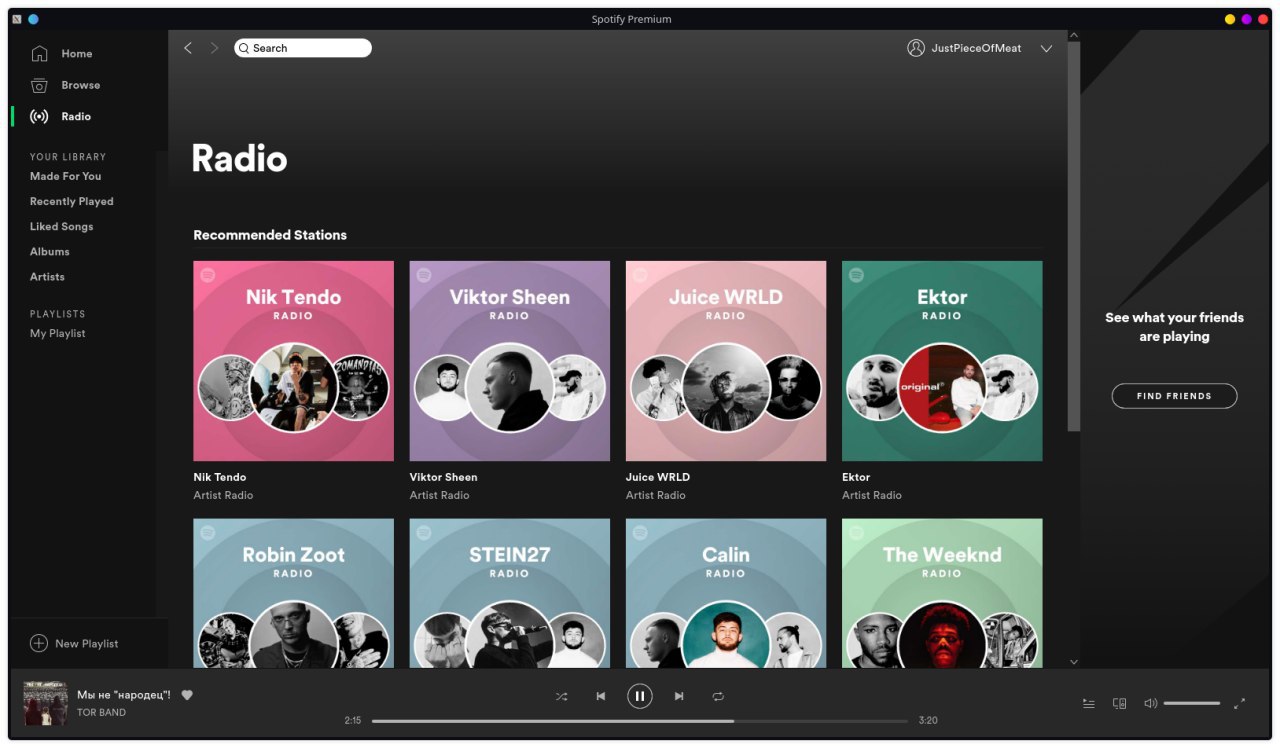Mute with the speaker icon

[1150, 704]
